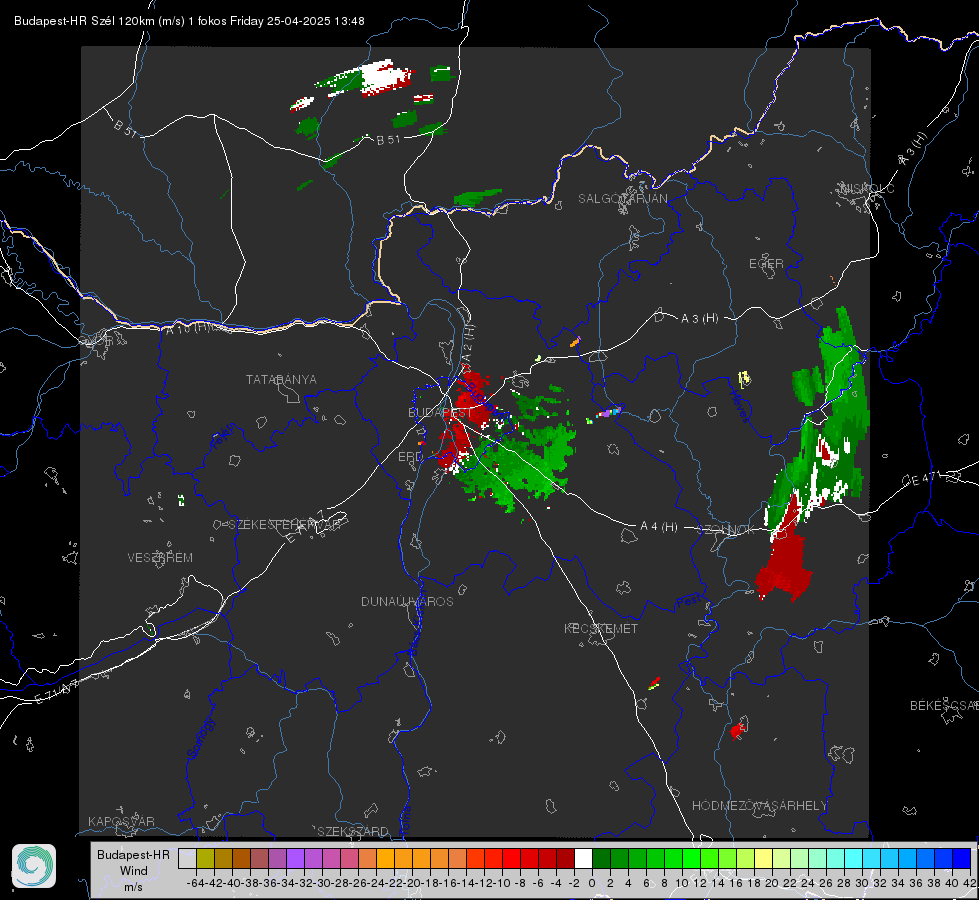Click the white zero-wind swatch in the legend

583,858
